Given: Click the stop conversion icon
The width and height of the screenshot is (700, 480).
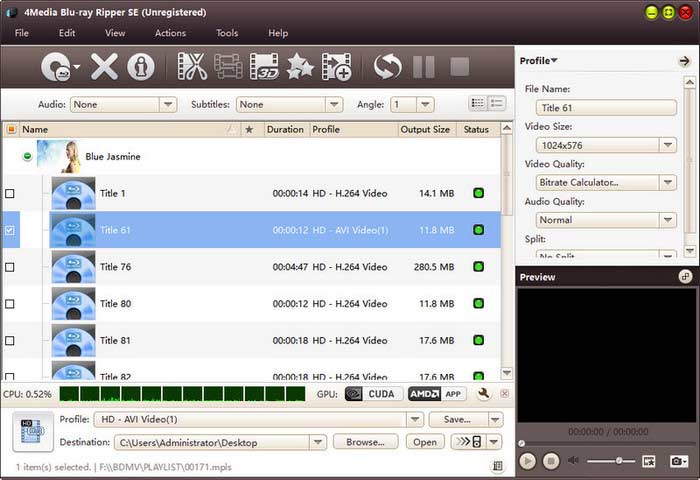Looking at the screenshot, I should coord(460,67).
